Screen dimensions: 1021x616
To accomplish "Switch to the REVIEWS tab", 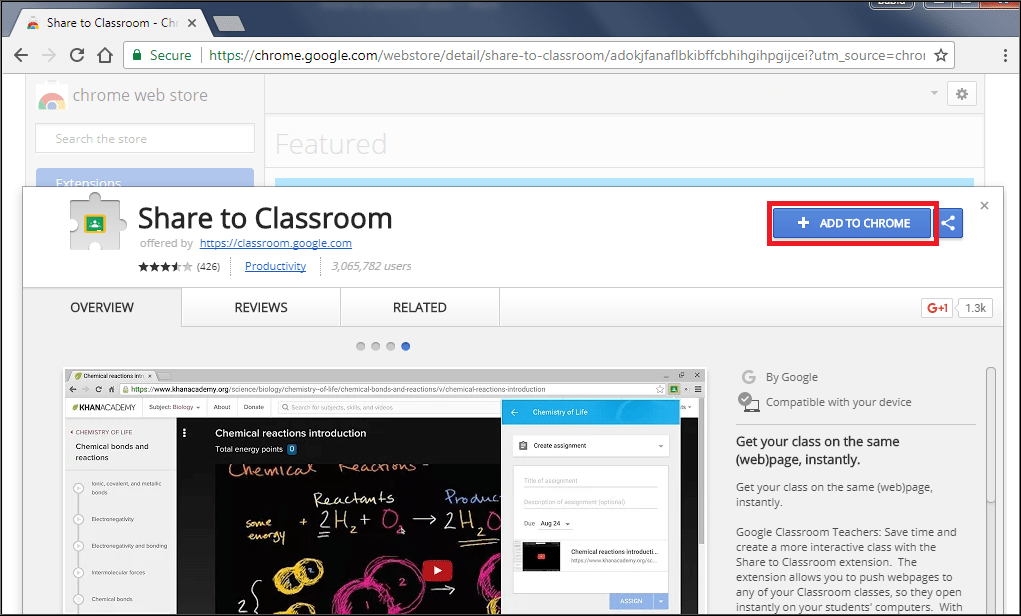I will pyautogui.click(x=261, y=307).
